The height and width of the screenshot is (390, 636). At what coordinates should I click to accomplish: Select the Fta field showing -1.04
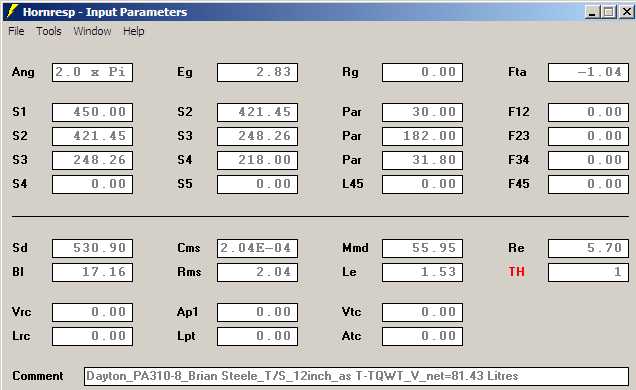(x=589, y=73)
